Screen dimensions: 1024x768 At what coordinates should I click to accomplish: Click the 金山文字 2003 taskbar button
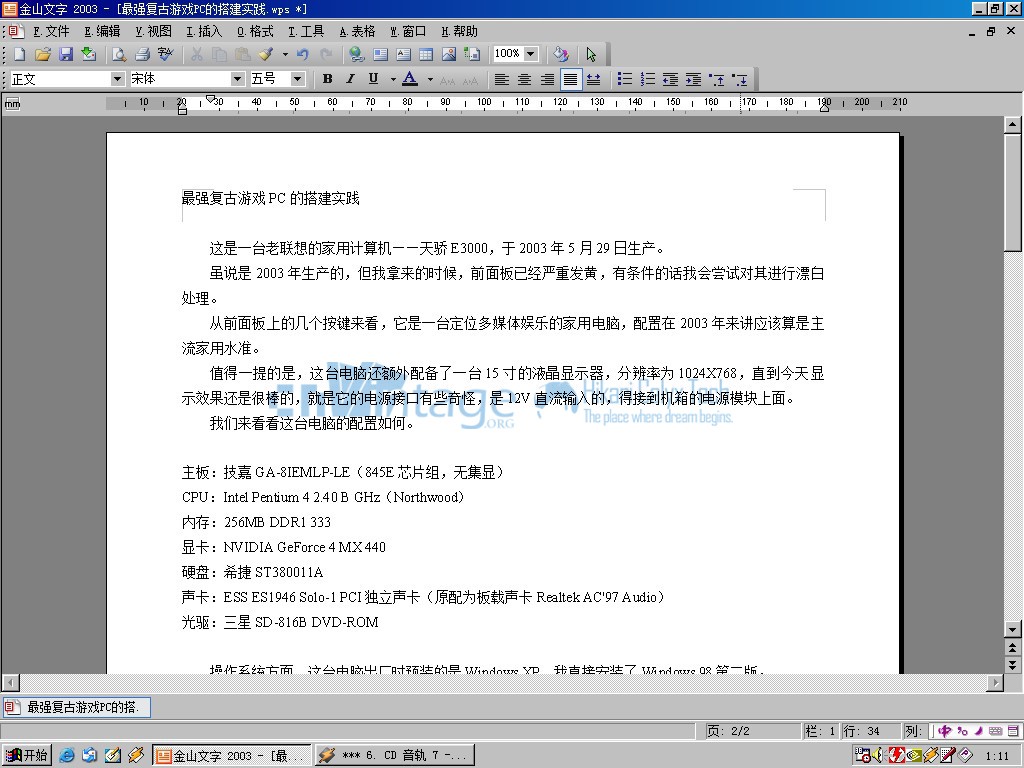click(232, 756)
